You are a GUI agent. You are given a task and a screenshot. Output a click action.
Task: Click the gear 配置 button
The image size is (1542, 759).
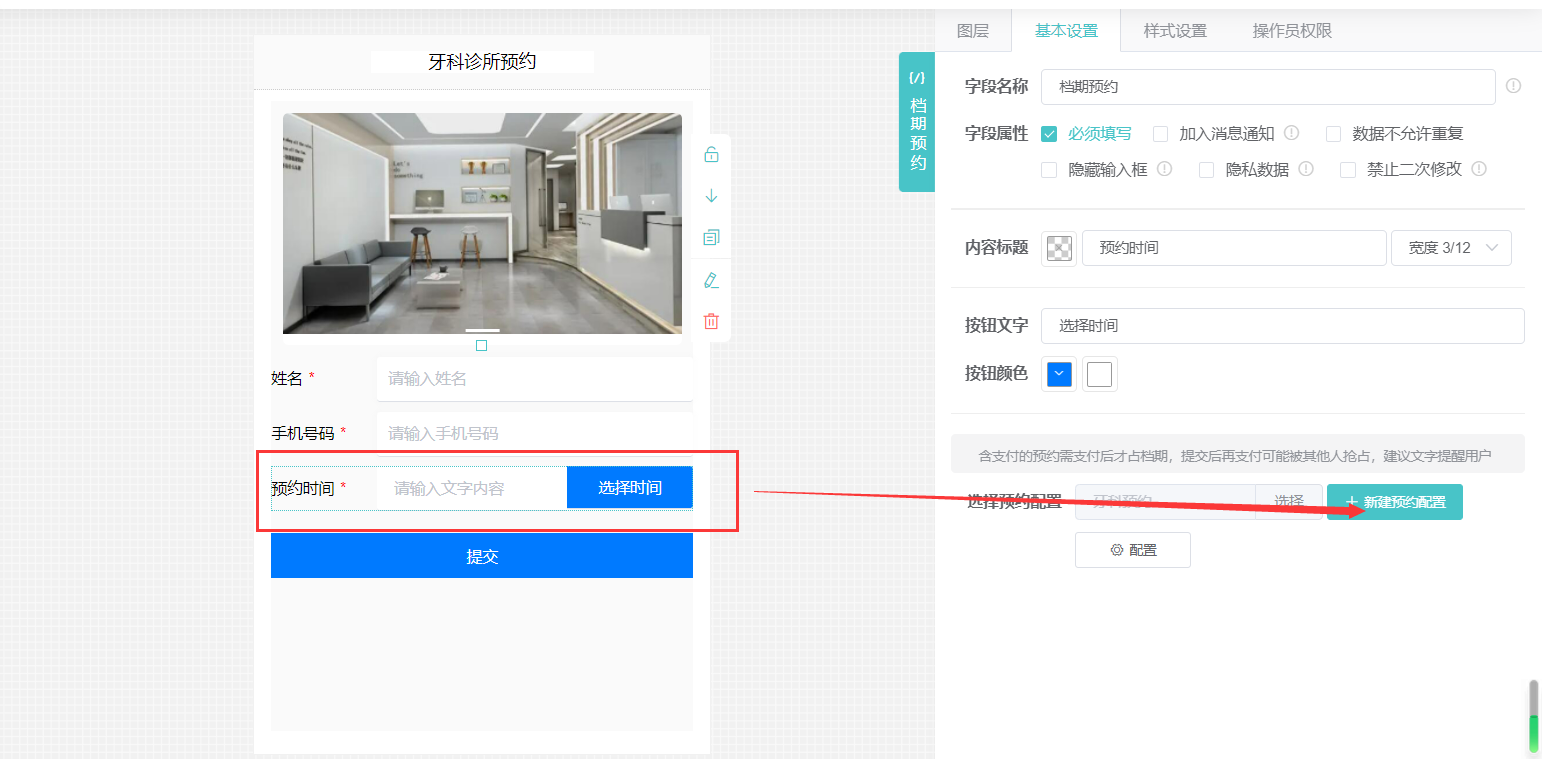(x=1132, y=550)
